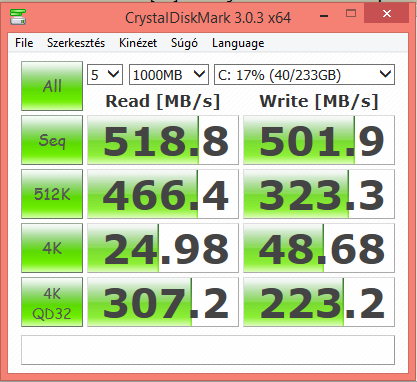Click the CrystalDiskMark 3.0.3 x64 title text
Screen dimensions: 417x382
click(x=208, y=18)
